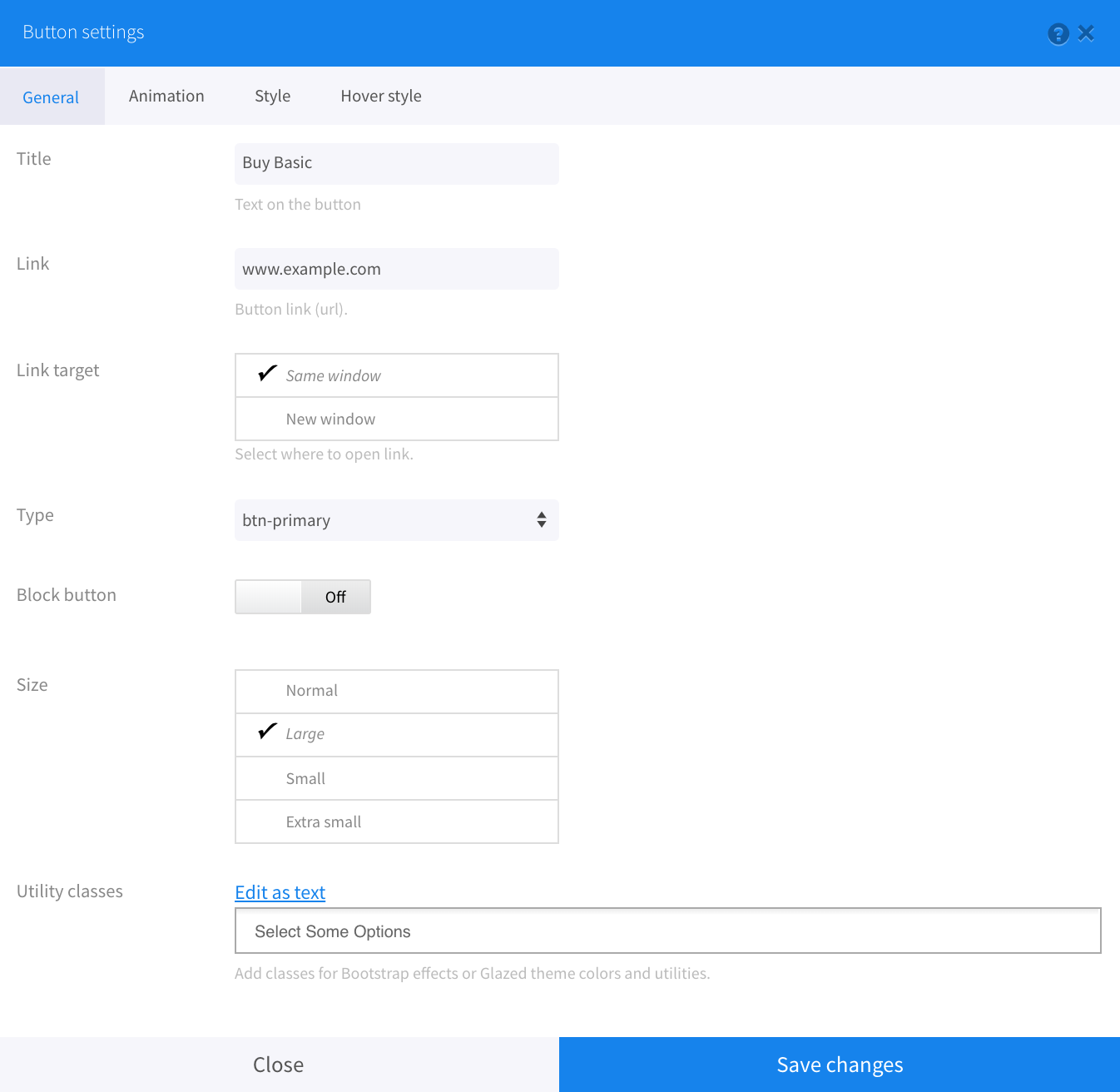Screen dimensions: 1120x1092
Task: Choose Same window link target
Action: (x=396, y=375)
